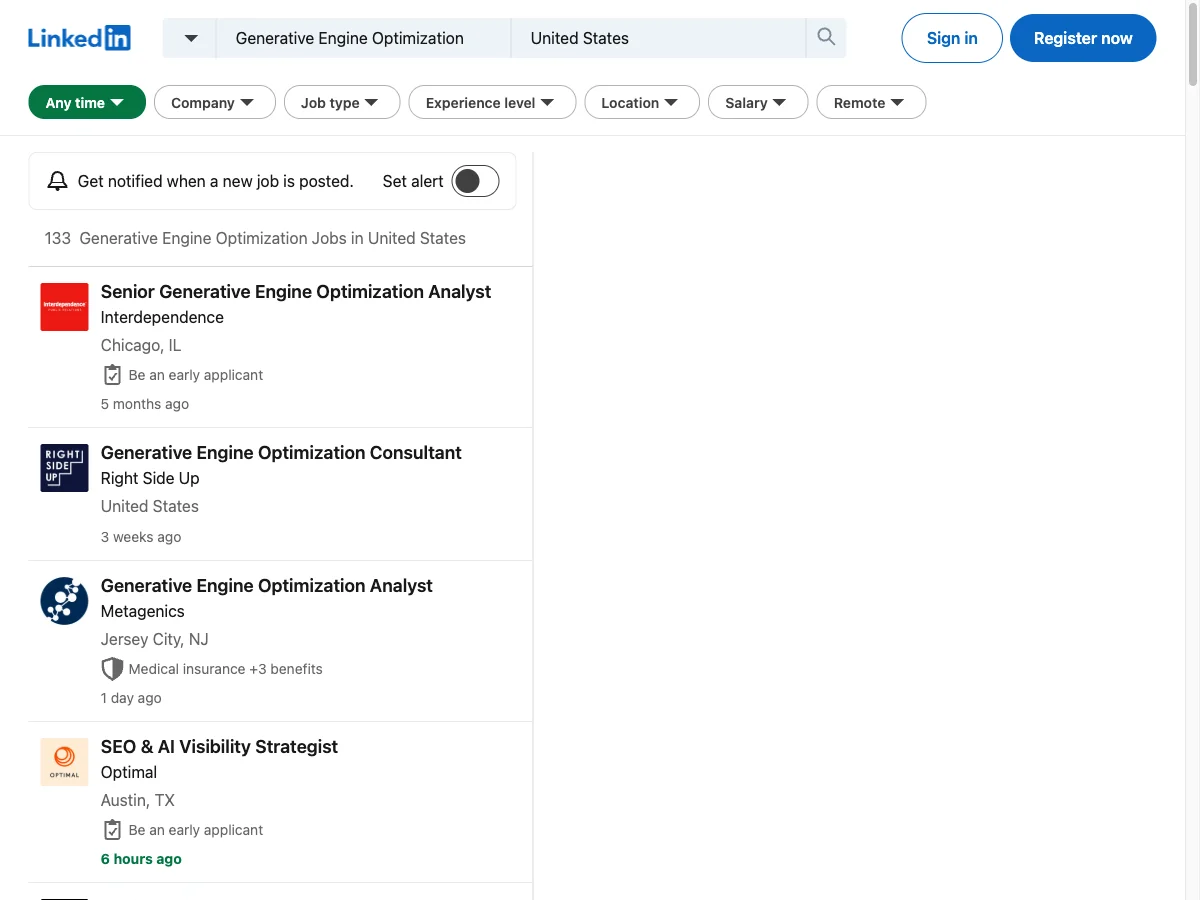The width and height of the screenshot is (1200, 900).
Task: Enable the Set alert toggle
Action: (x=475, y=181)
